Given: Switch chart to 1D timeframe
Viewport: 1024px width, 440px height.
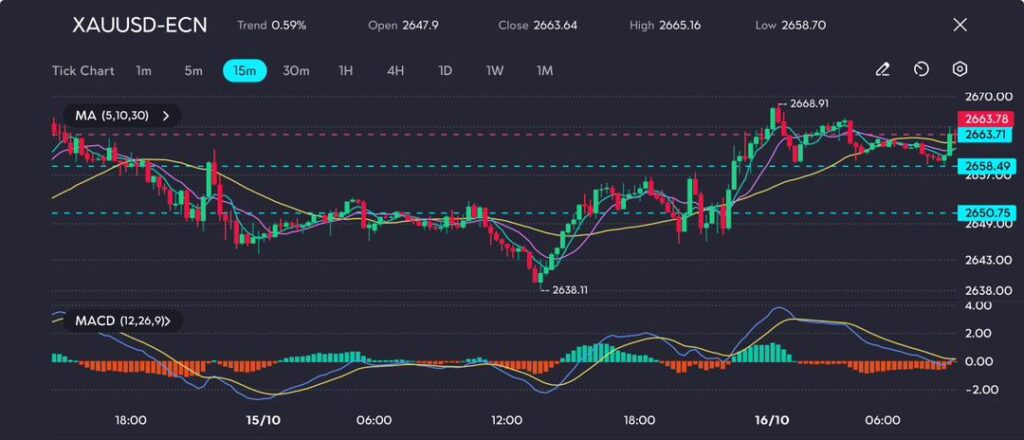Looking at the screenshot, I should pyautogui.click(x=445, y=71).
